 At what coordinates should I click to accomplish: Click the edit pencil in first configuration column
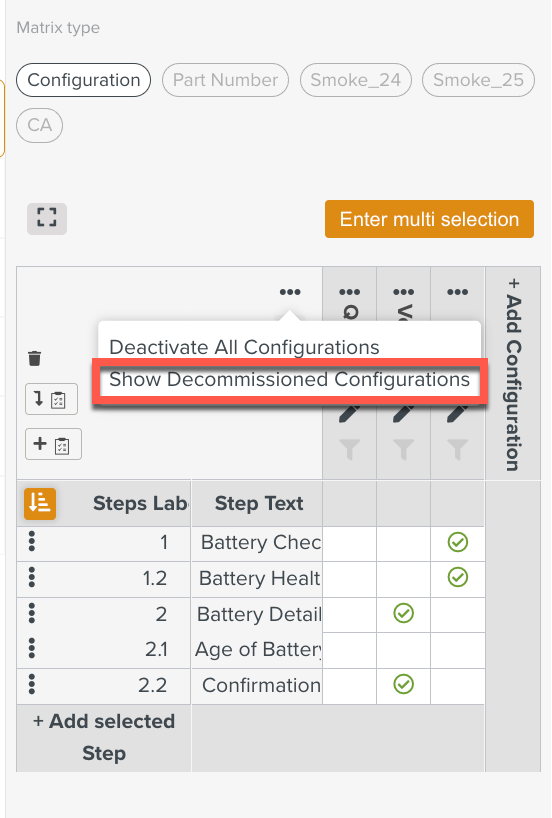click(350, 413)
